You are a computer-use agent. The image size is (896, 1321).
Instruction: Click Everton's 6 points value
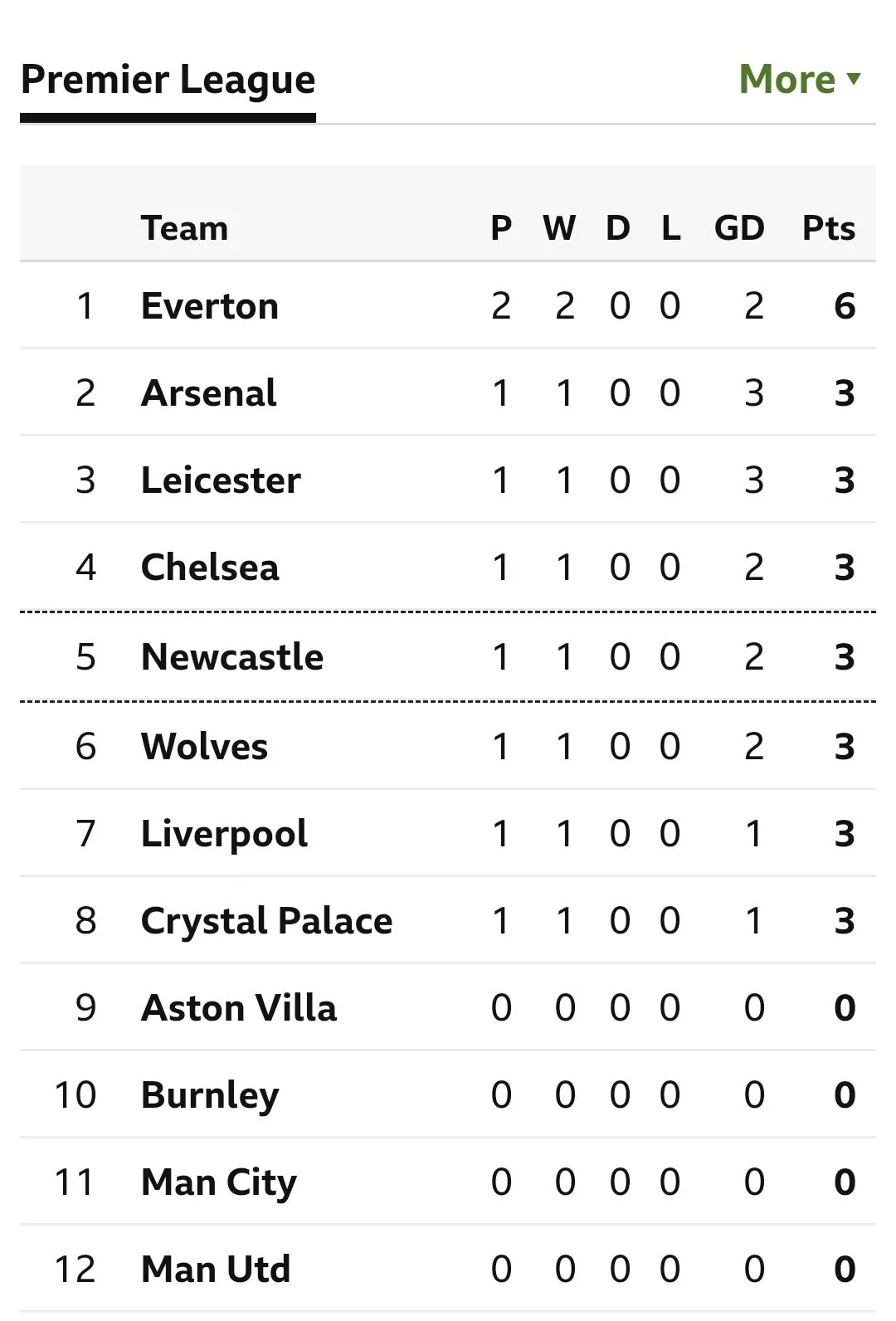[844, 306]
